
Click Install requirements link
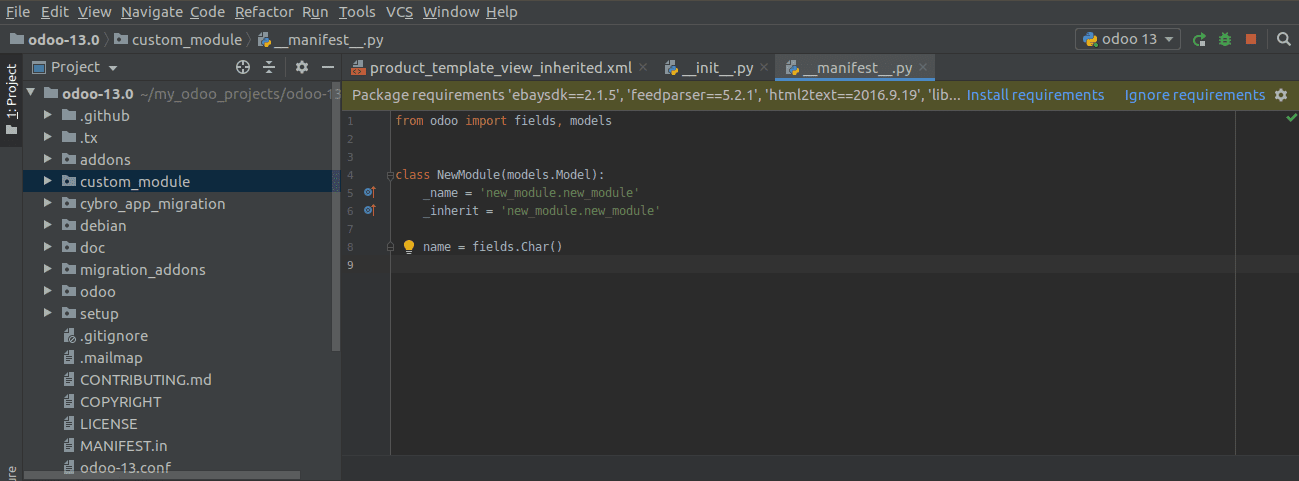tap(1035, 95)
